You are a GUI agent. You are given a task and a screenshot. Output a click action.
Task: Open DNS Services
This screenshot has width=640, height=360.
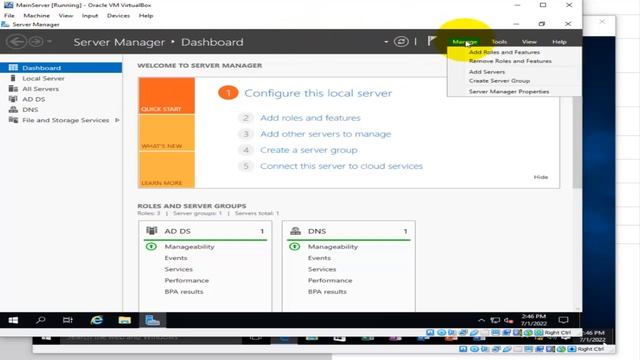(x=322, y=269)
